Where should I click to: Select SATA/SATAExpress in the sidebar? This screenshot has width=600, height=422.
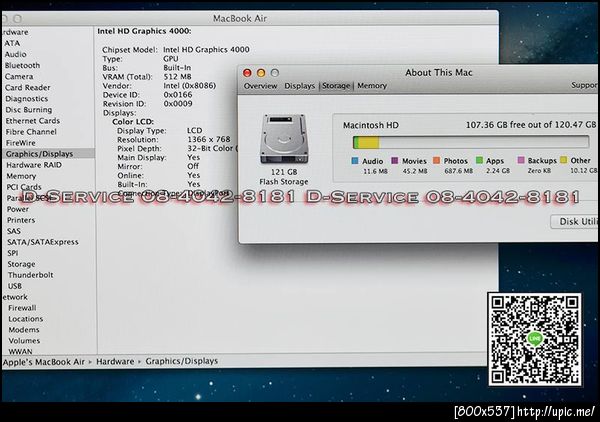pyautogui.click(x=43, y=242)
